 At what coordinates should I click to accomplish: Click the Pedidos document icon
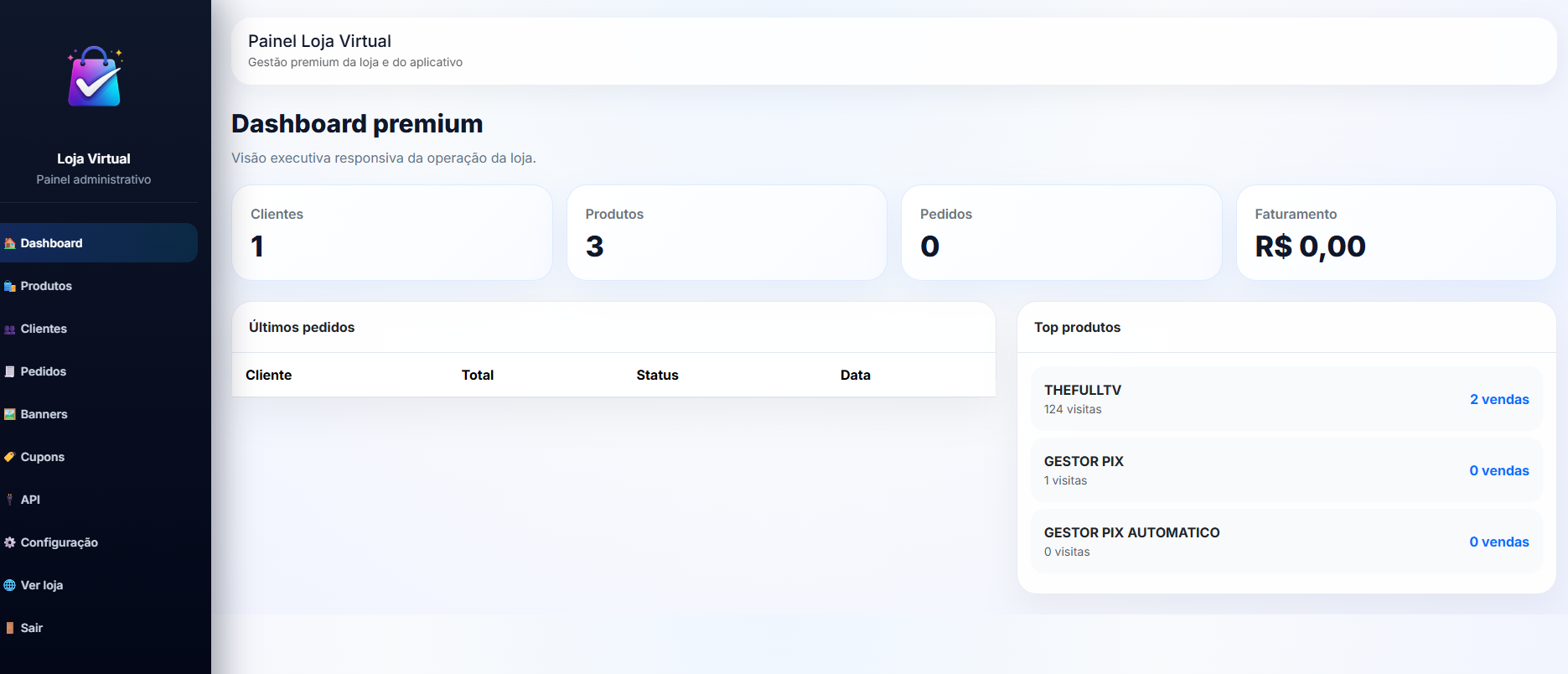pyautogui.click(x=10, y=371)
